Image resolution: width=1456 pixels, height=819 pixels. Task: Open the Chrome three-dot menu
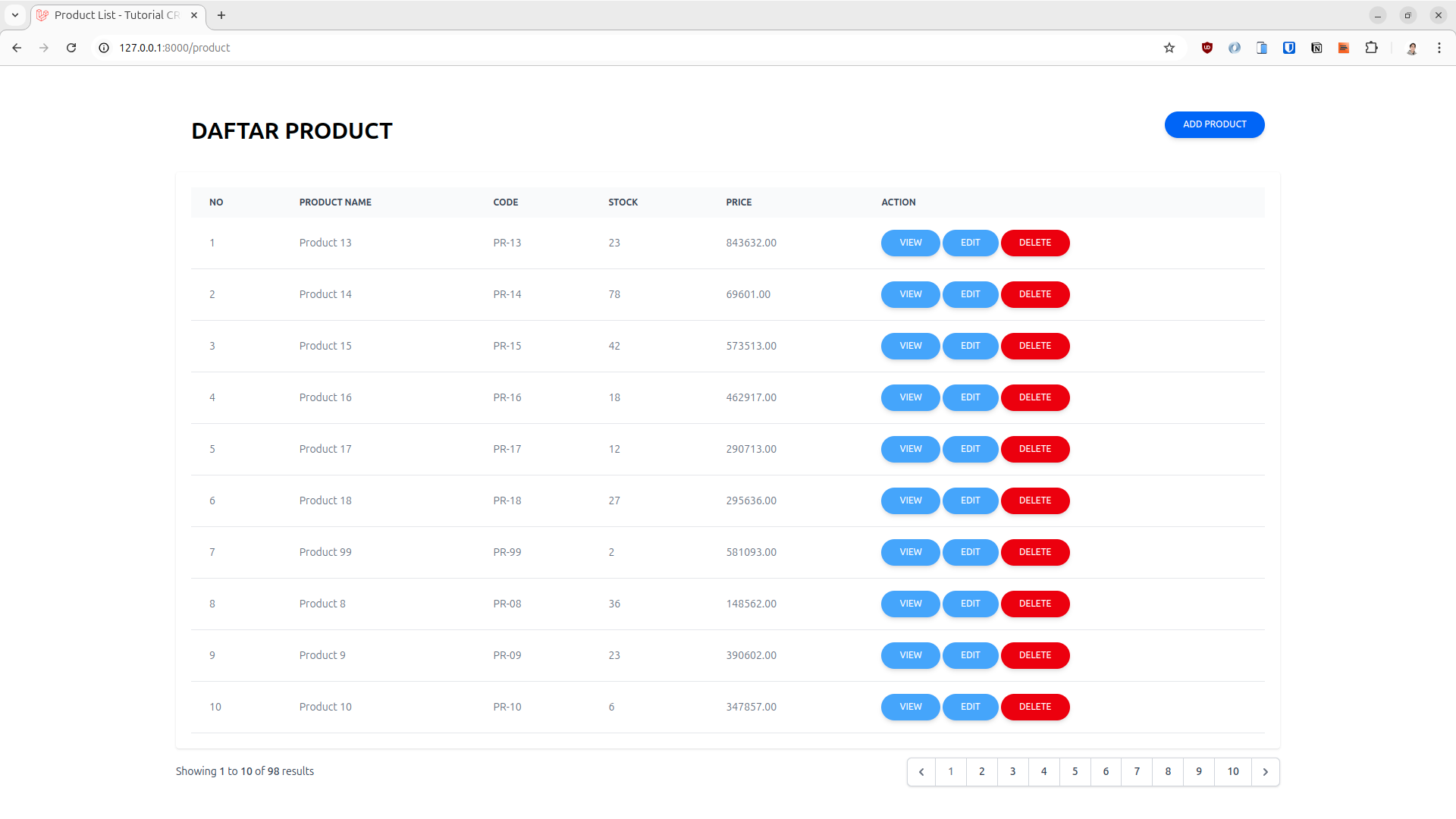(1439, 47)
